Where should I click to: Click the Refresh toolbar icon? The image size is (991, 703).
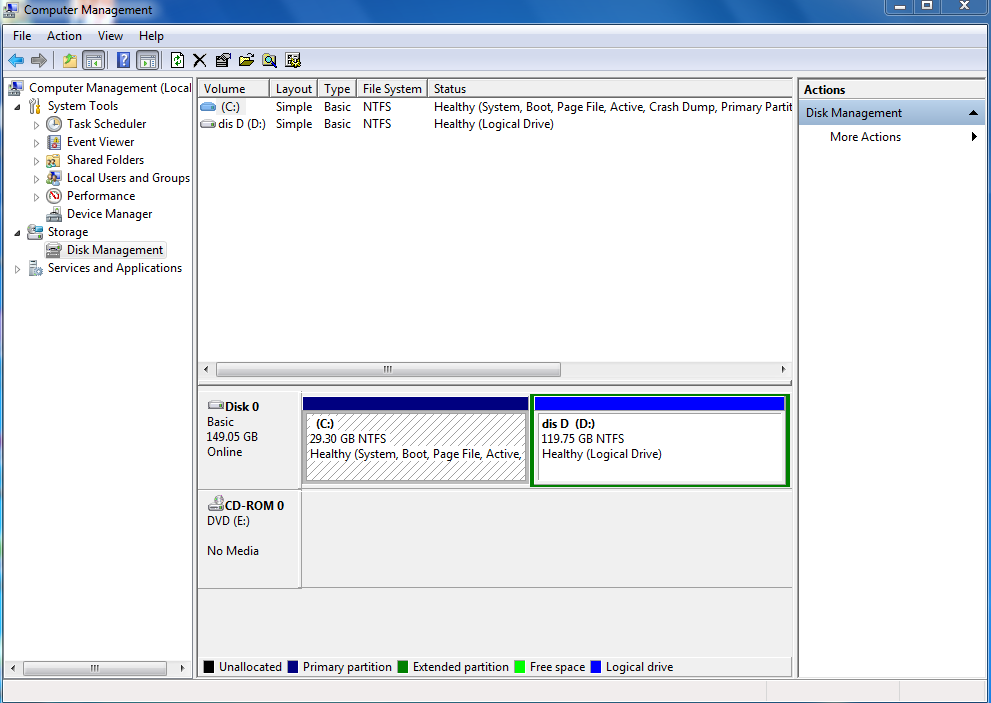(178, 61)
